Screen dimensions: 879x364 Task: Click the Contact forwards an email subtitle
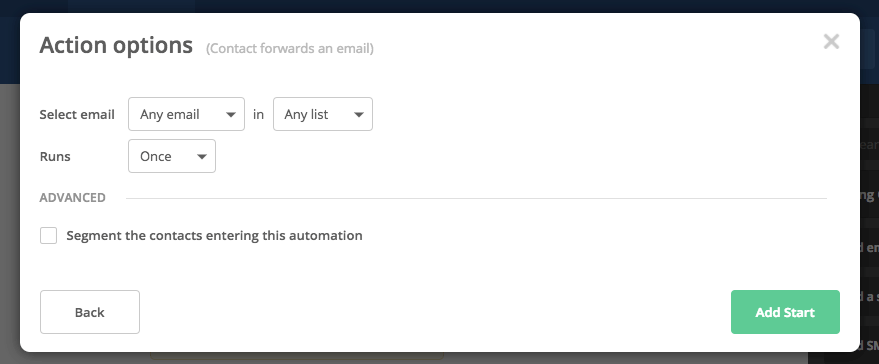(290, 49)
